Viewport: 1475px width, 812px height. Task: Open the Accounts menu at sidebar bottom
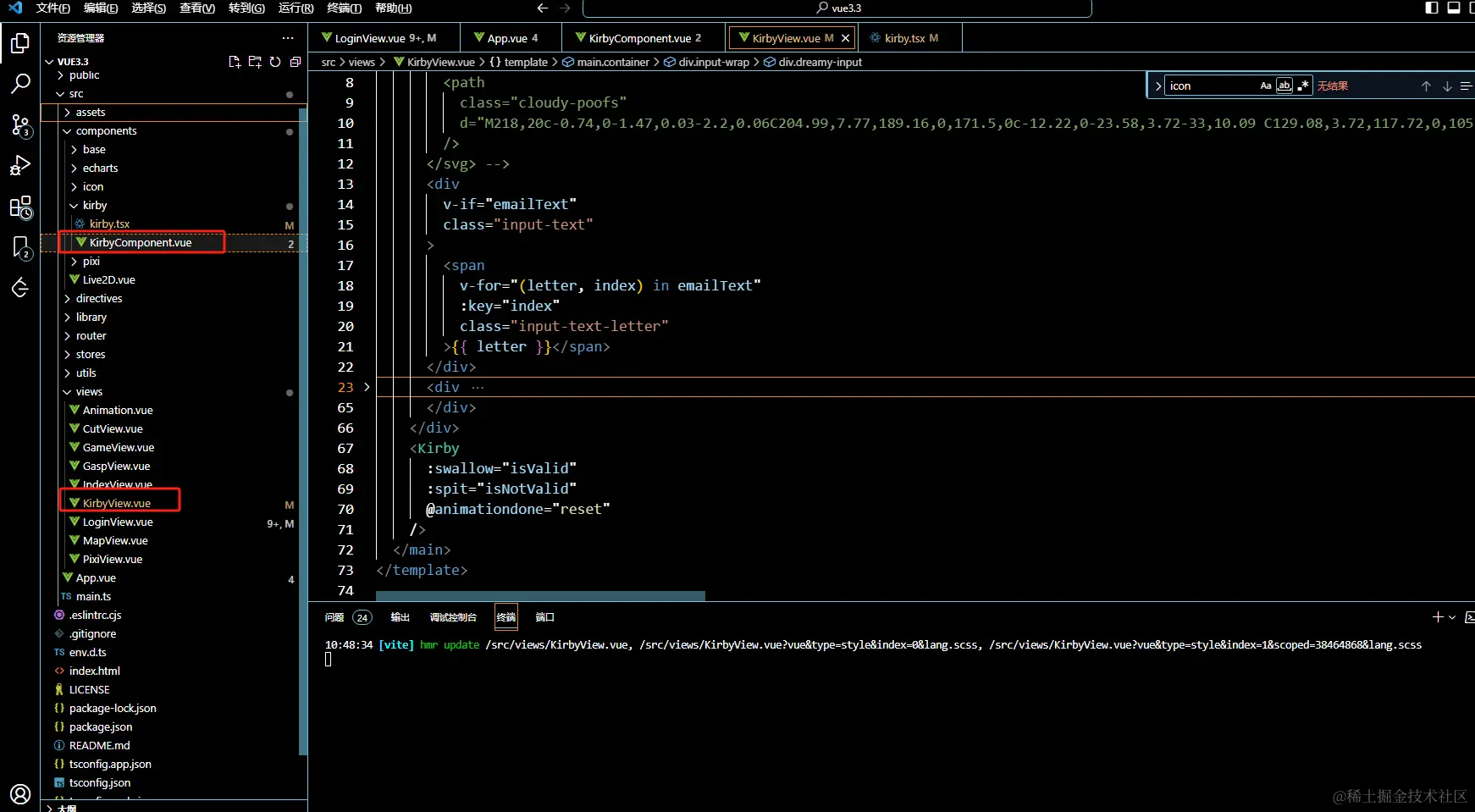tap(20, 794)
